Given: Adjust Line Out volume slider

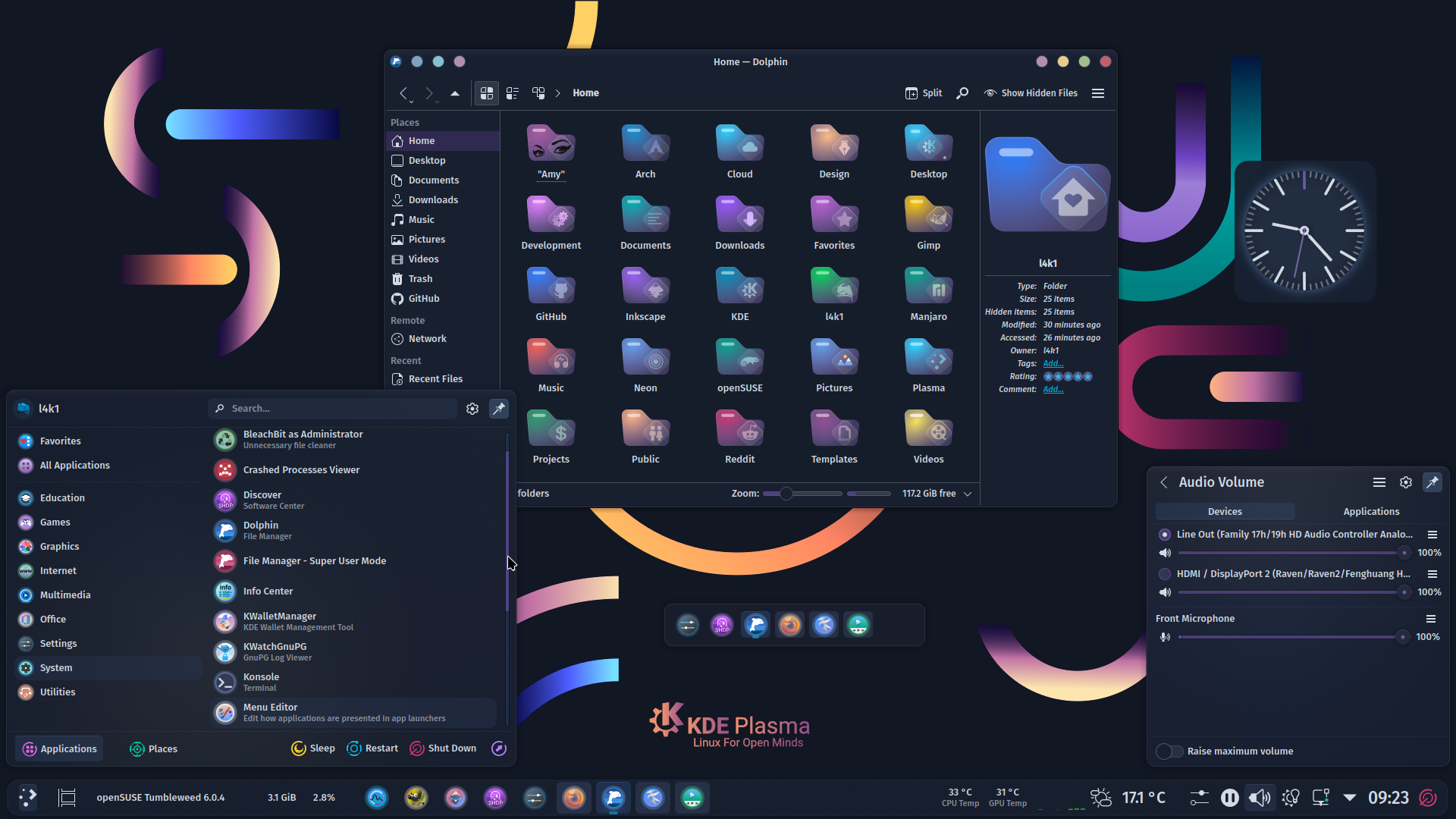Looking at the screenshot, I should coord(1294,553).
